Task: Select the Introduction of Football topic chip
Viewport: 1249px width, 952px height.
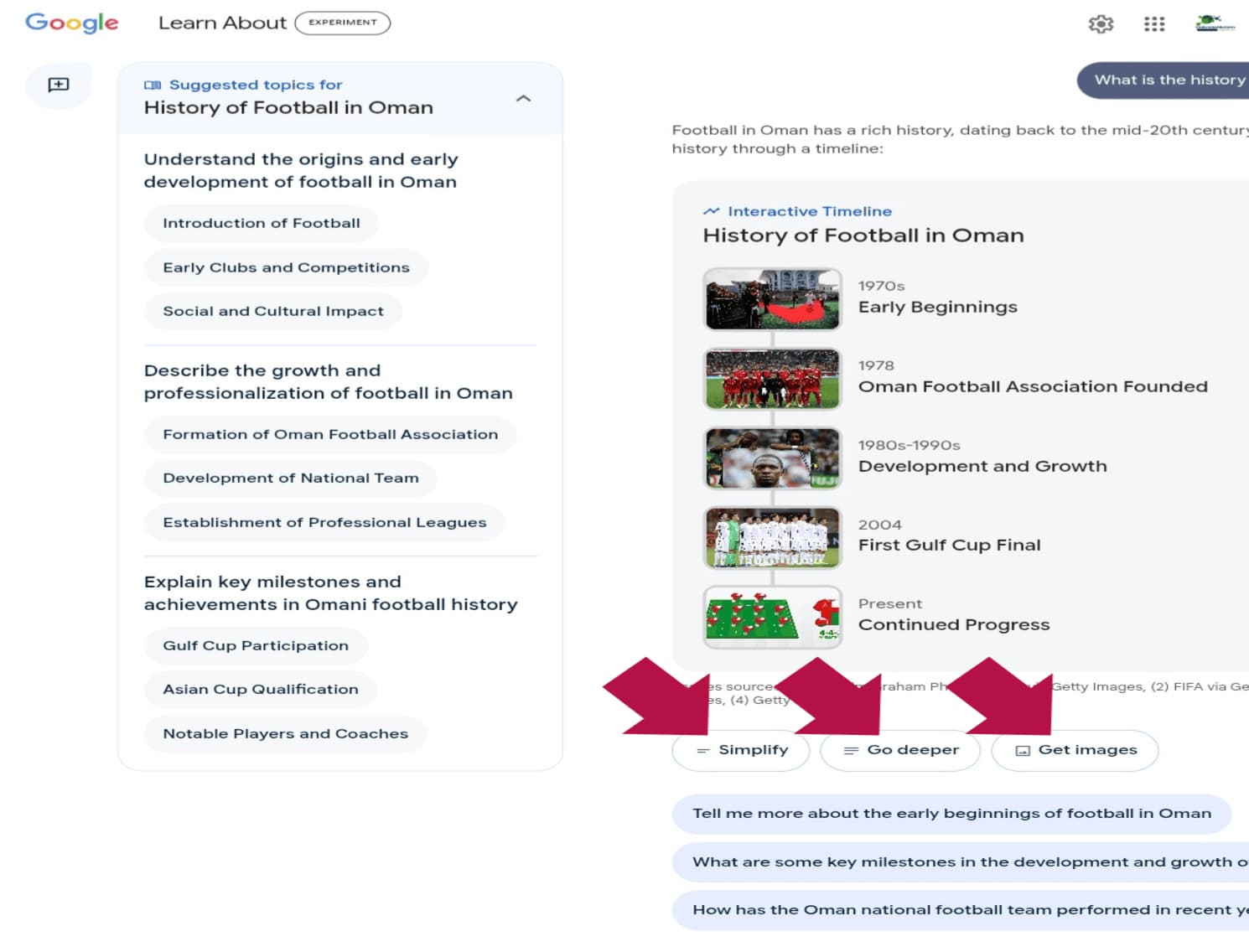Action: 261,223
